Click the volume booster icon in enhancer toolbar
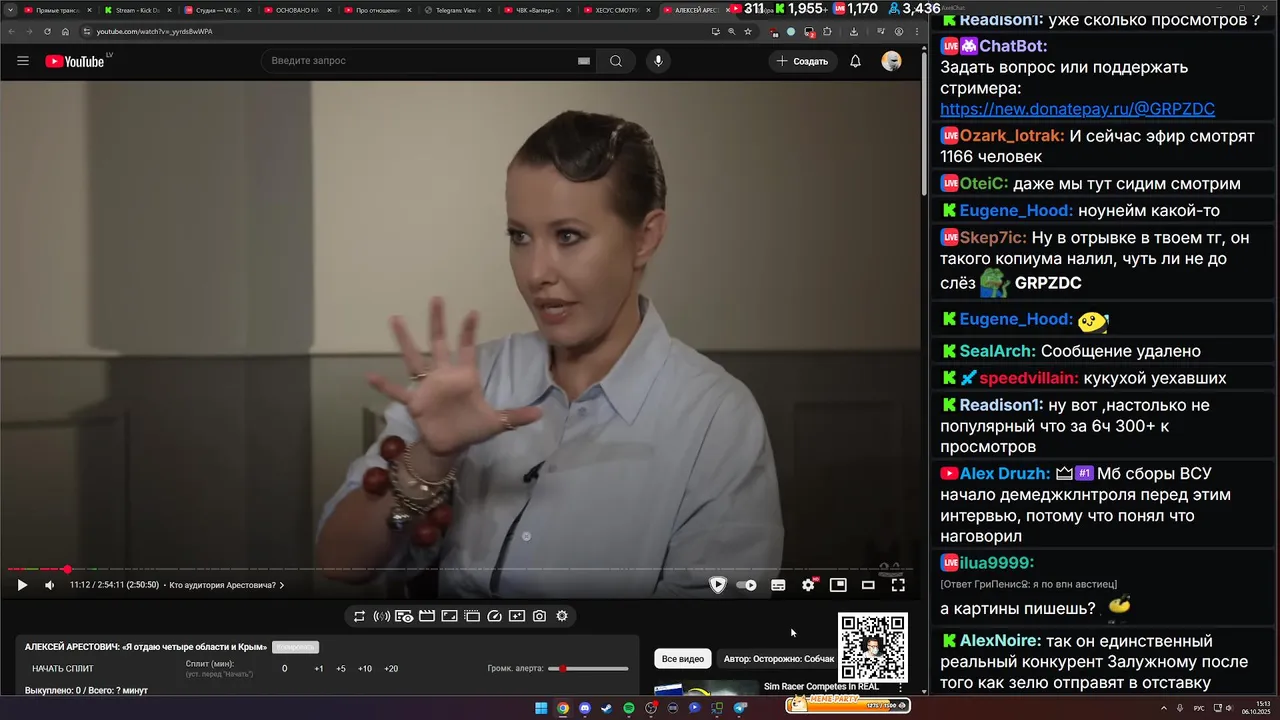Viewport: 1280px width, 720px height. [382, 616]
